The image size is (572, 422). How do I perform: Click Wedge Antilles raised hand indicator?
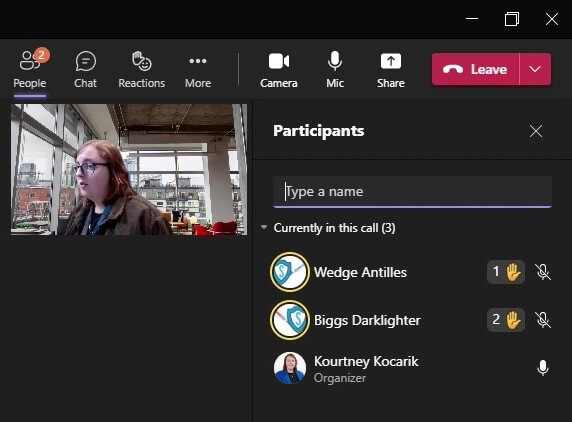[x=506, y=272]
